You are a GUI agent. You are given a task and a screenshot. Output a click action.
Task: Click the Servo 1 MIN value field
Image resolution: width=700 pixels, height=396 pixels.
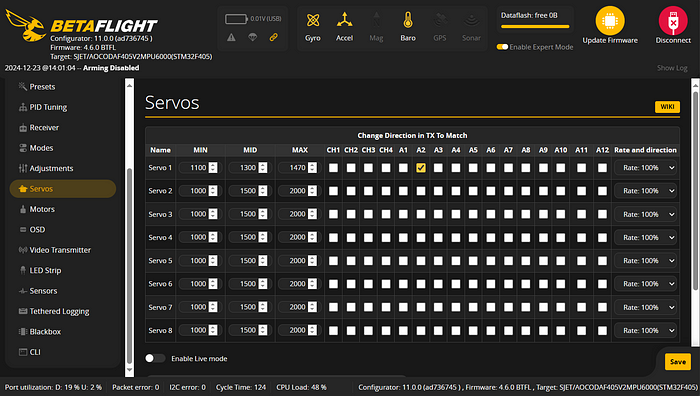pos(198,168)
